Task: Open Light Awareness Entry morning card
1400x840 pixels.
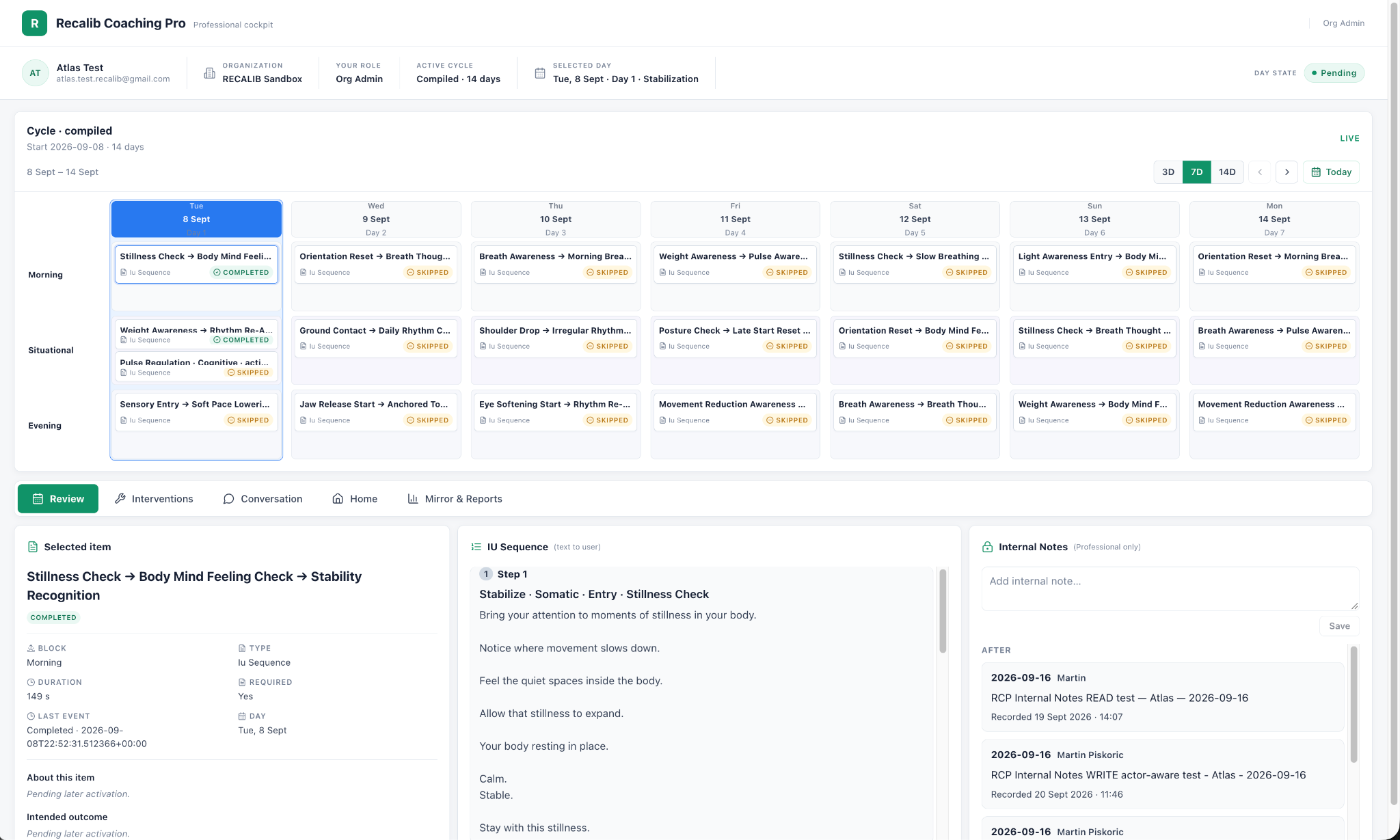Action: point(1094,264)
